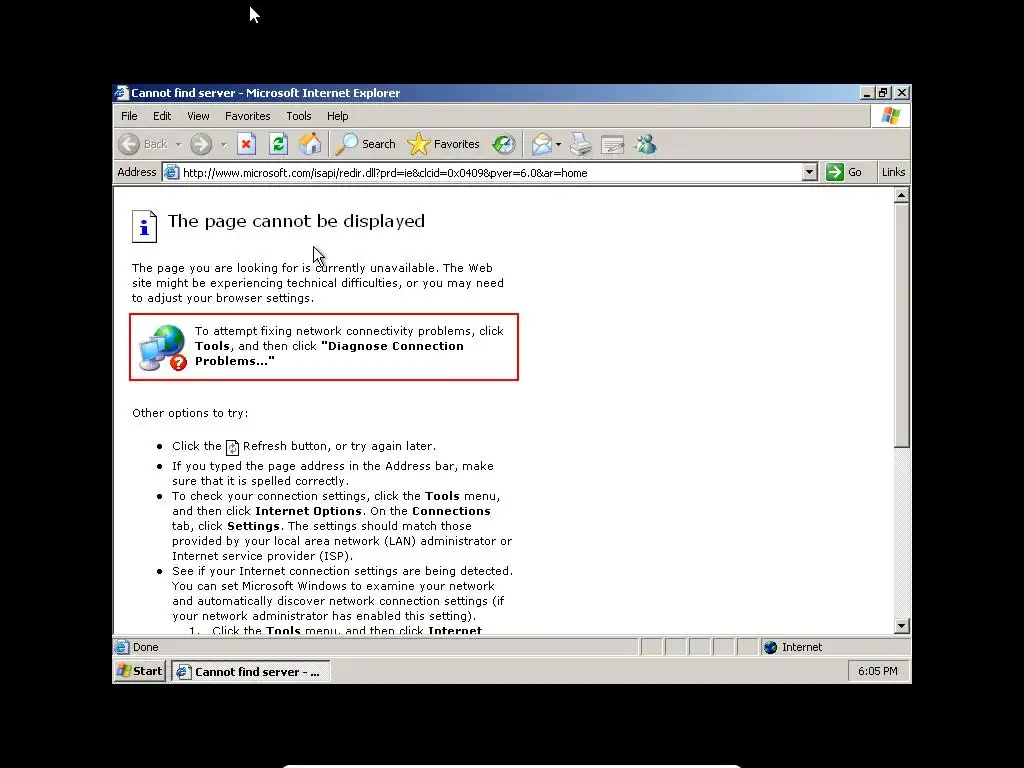Click the Diagnose Connection Problems bold text
The height and width of the screenshot is (768, 1024).
(328, 354)
